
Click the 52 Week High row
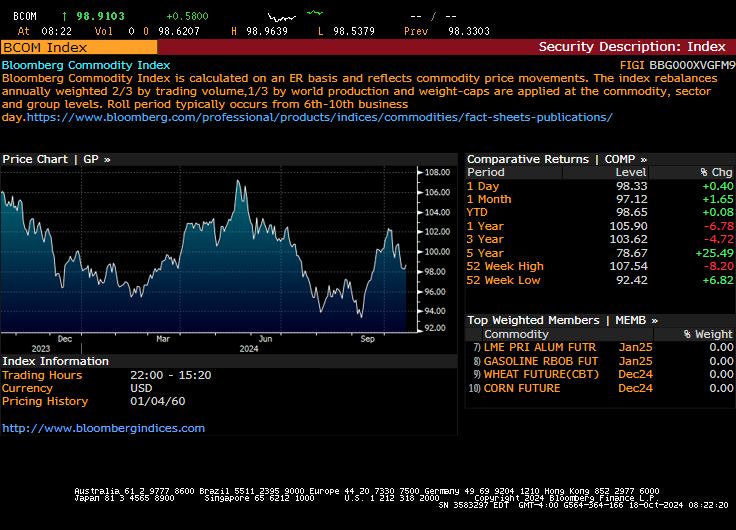click(599, 266)
